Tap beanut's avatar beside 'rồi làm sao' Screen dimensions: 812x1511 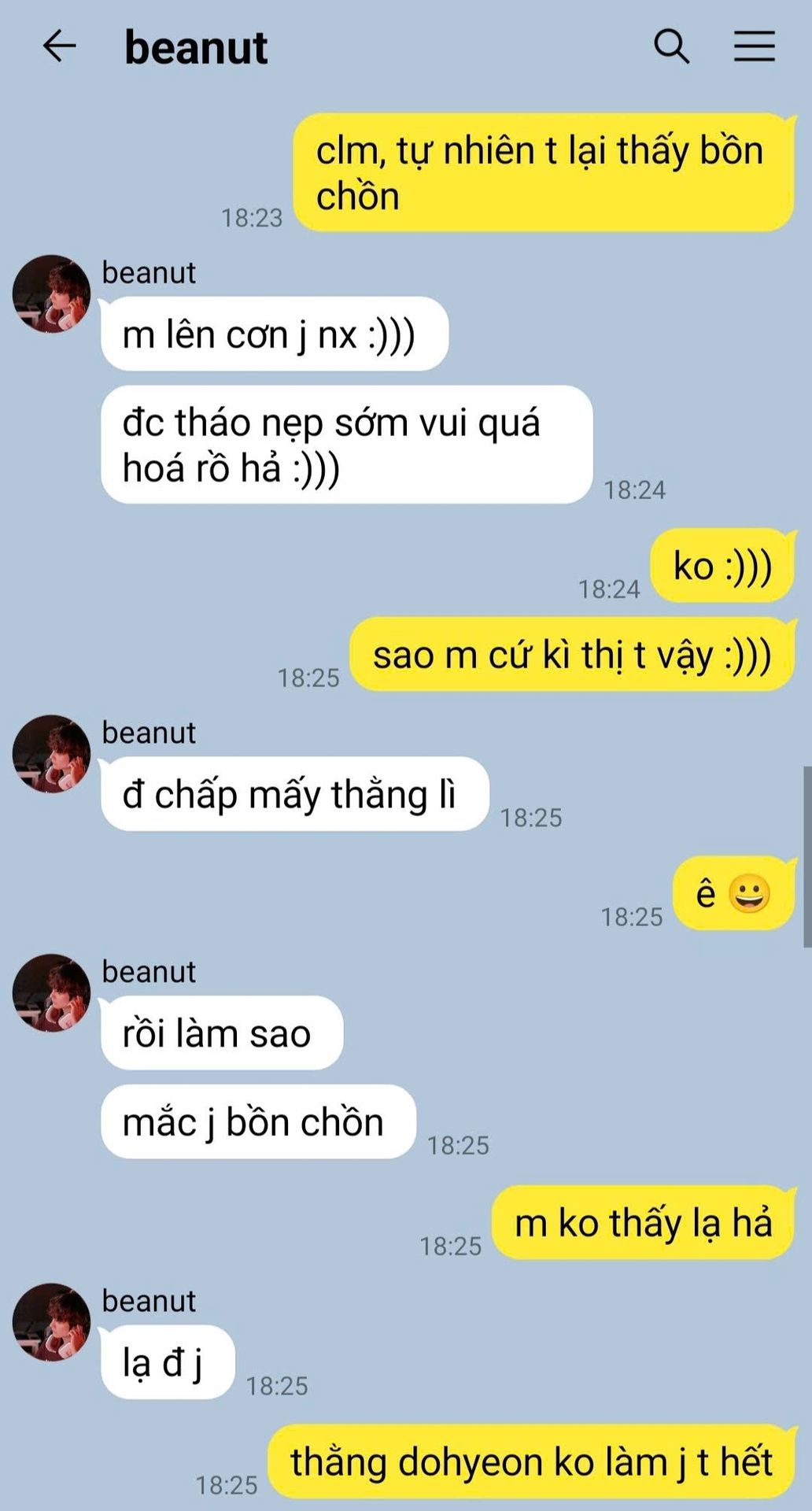[x=51, y=993]
